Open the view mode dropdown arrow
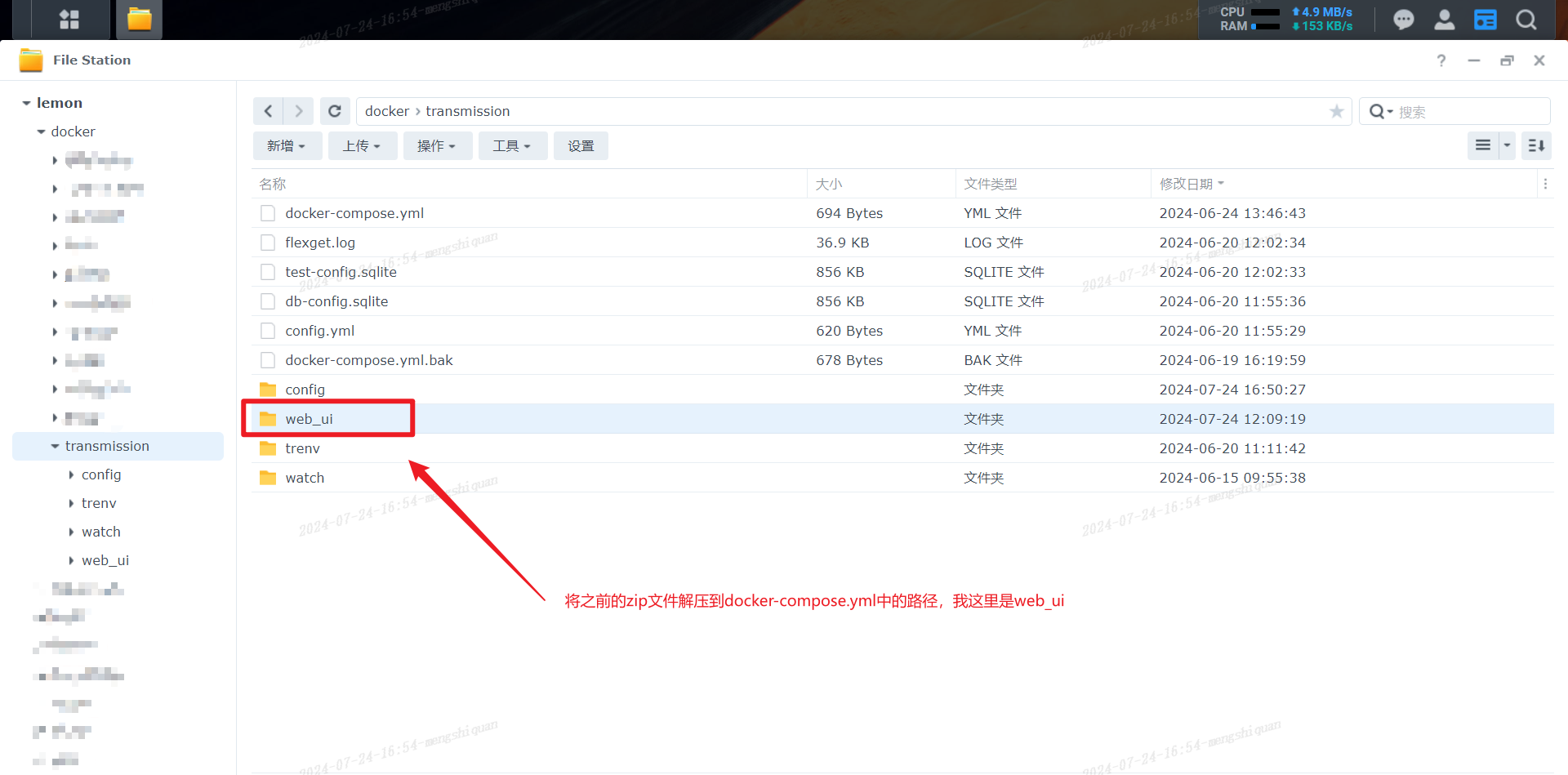The image size is (1568, 775). coord(1507,145)
